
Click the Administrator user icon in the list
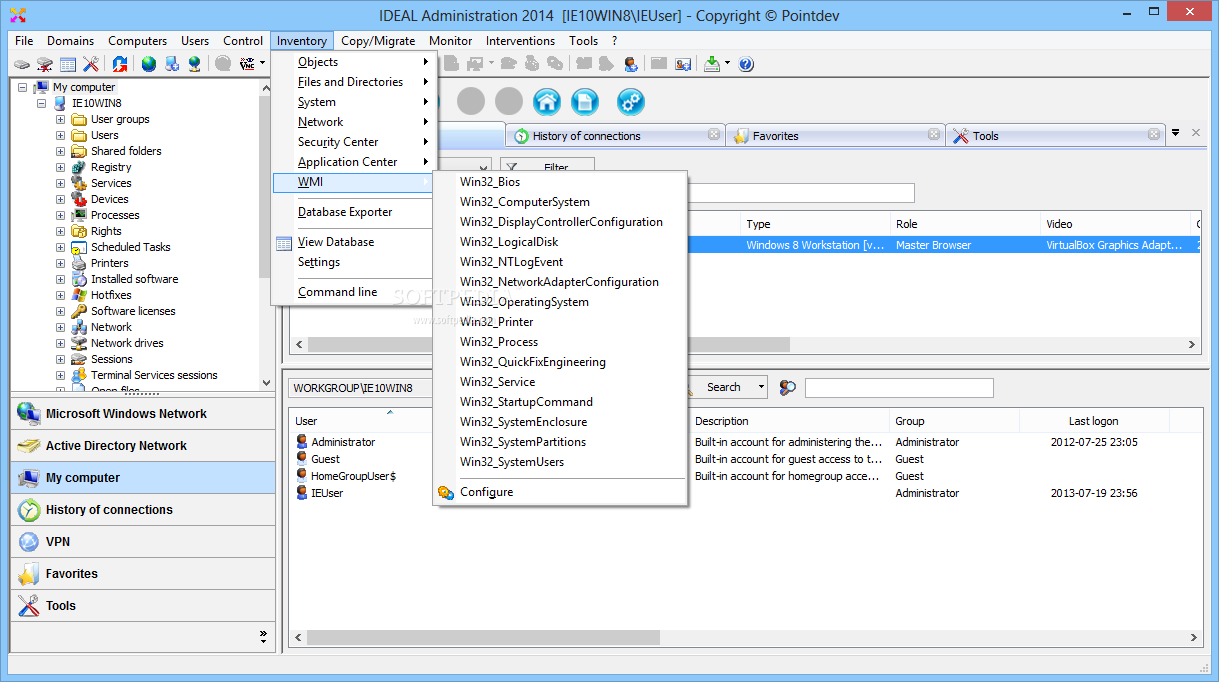click(x=302, y=442)
